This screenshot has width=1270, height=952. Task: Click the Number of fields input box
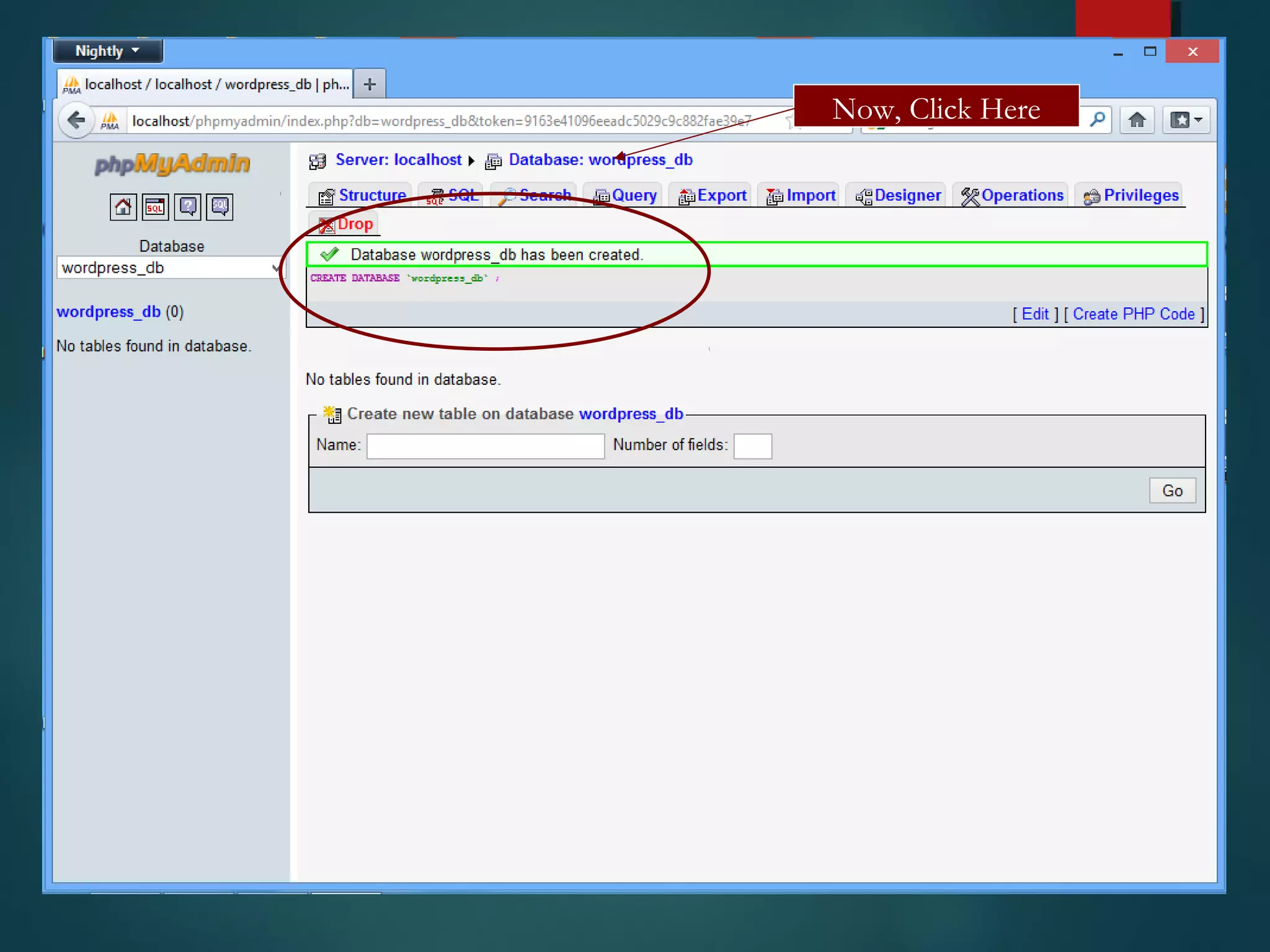[752, 446]
